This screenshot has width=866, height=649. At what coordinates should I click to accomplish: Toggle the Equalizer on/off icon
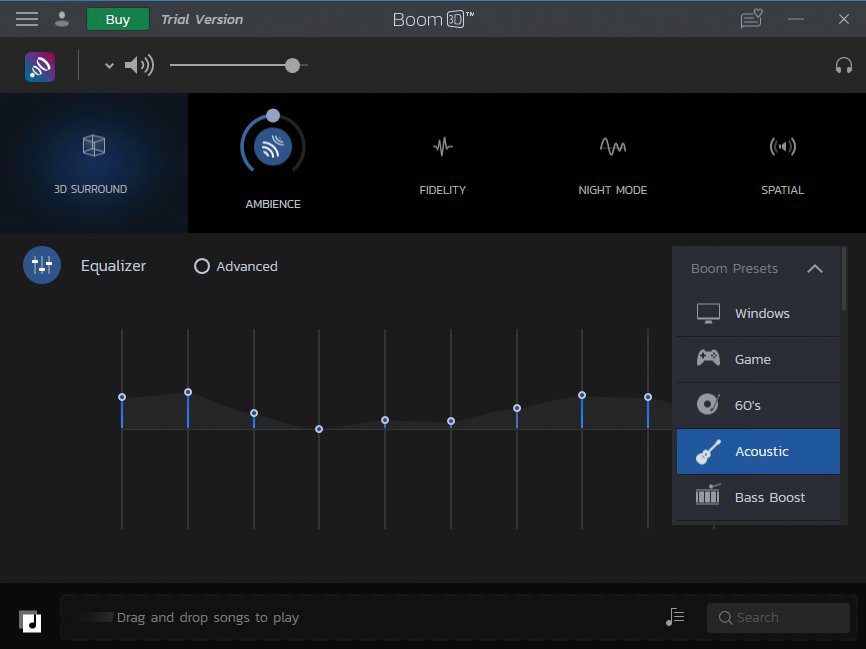pyautogui.click(x=42, y=265)
